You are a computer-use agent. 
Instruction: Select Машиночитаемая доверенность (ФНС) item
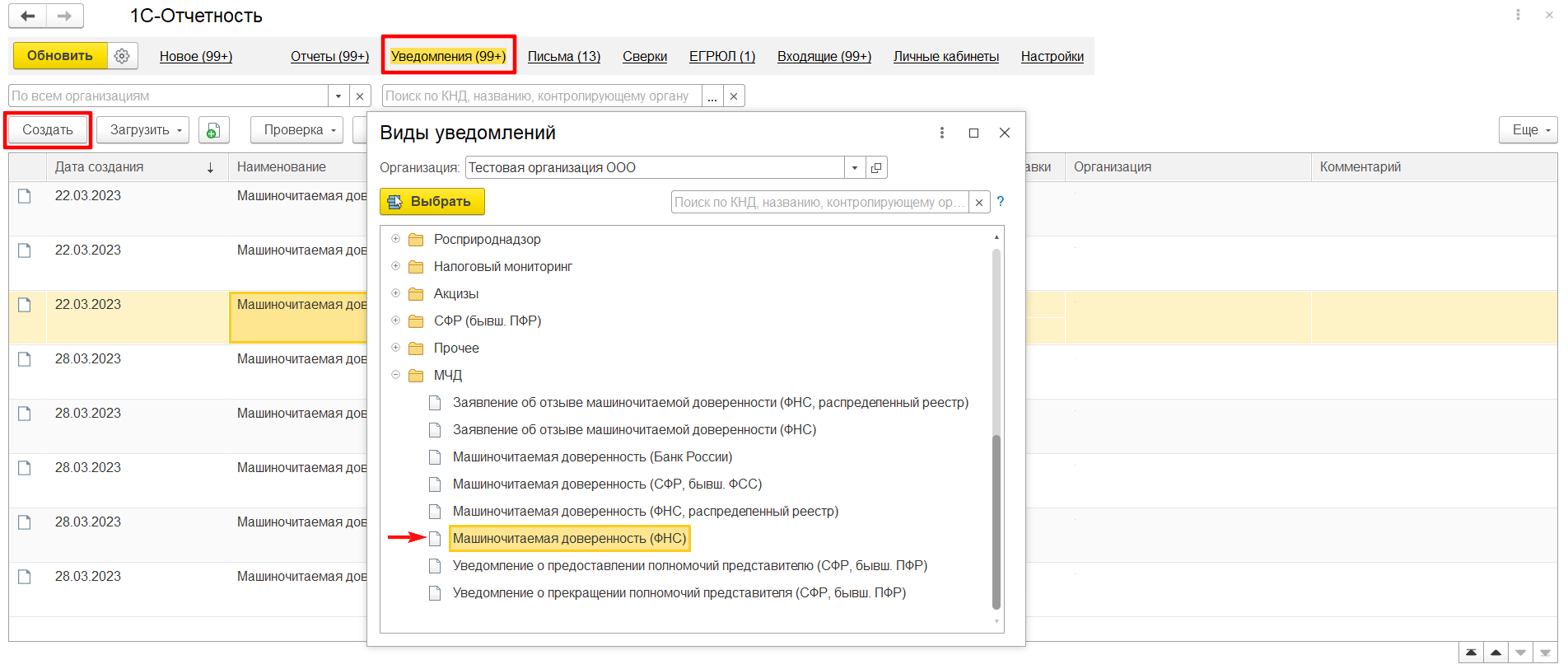click(570, 539)
